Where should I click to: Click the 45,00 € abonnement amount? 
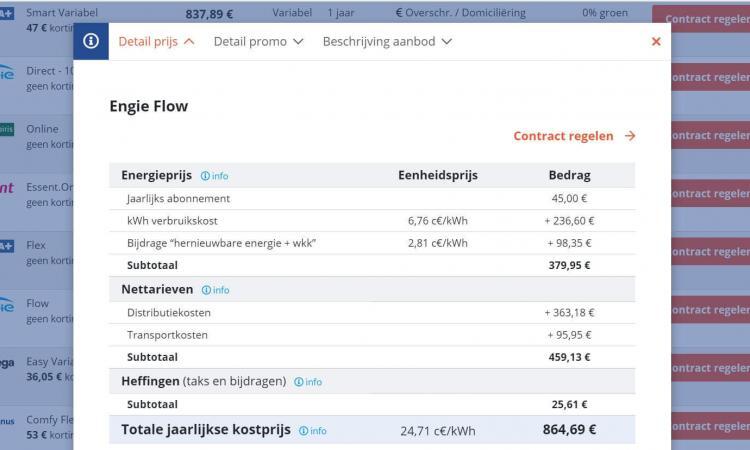tap(569, 198)
